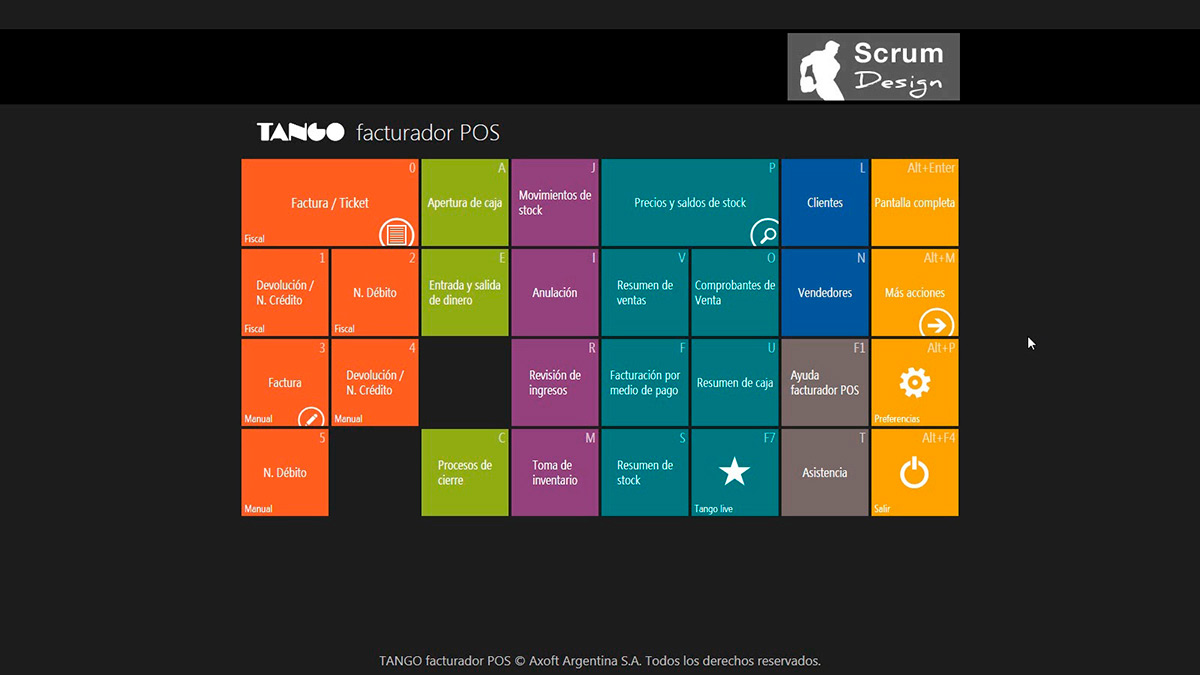Select the Vendedores tile

[825, 293]
